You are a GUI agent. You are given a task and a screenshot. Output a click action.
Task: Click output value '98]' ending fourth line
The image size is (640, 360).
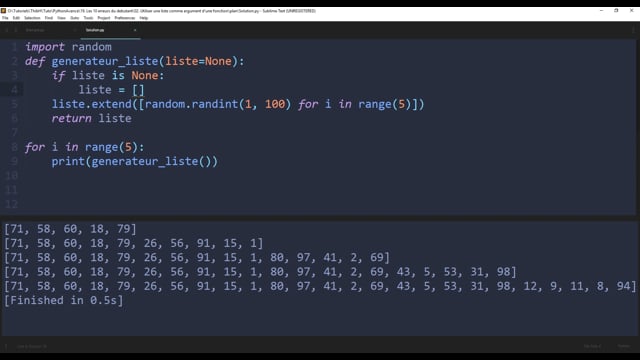(506, 272)
